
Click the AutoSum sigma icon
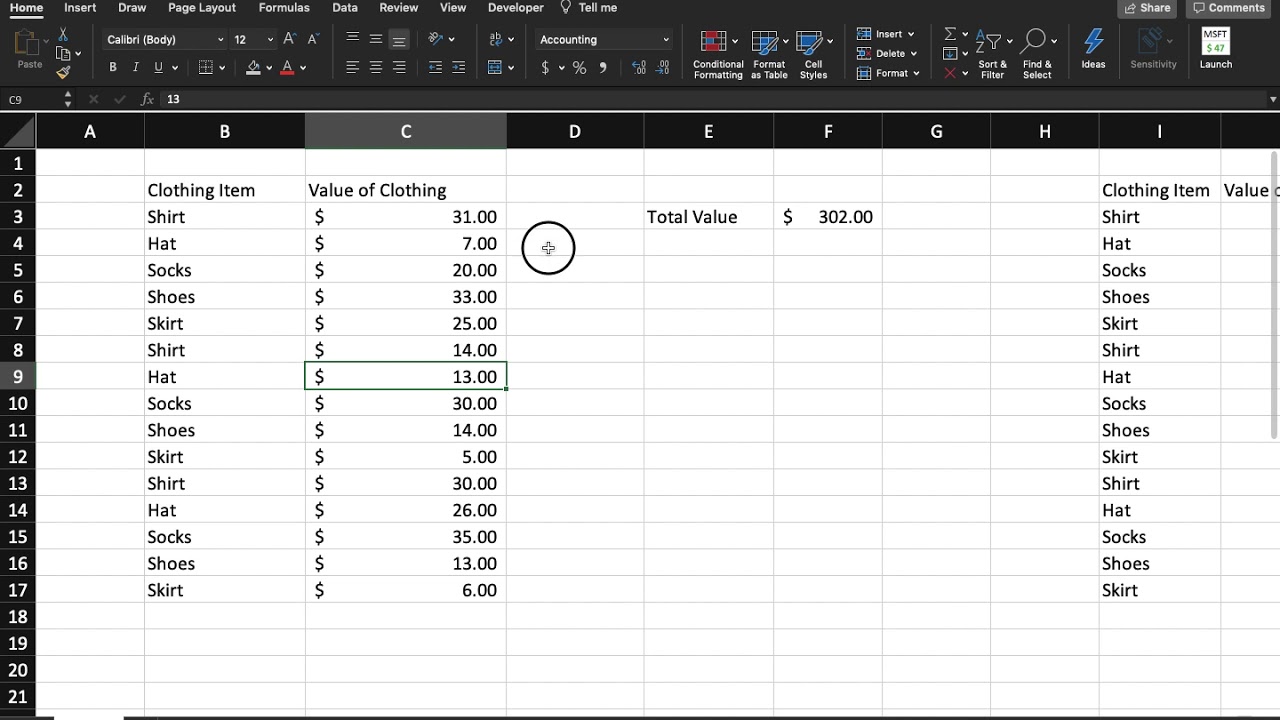pos(950,34)
